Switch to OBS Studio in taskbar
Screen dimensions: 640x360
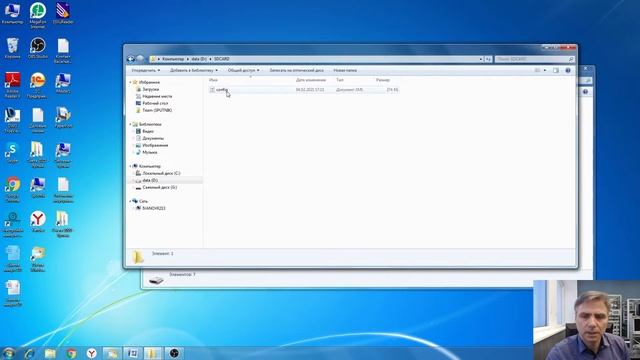click(174, 353)
